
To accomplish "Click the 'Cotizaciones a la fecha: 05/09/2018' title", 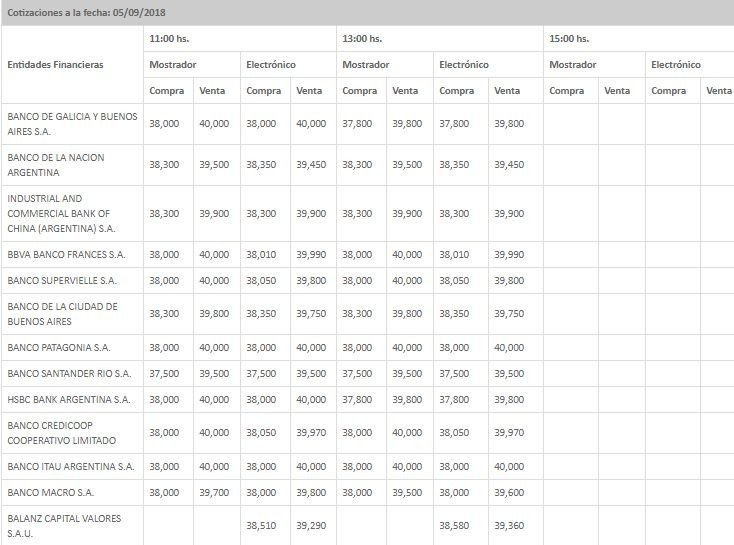I will [x=87, y=13].
